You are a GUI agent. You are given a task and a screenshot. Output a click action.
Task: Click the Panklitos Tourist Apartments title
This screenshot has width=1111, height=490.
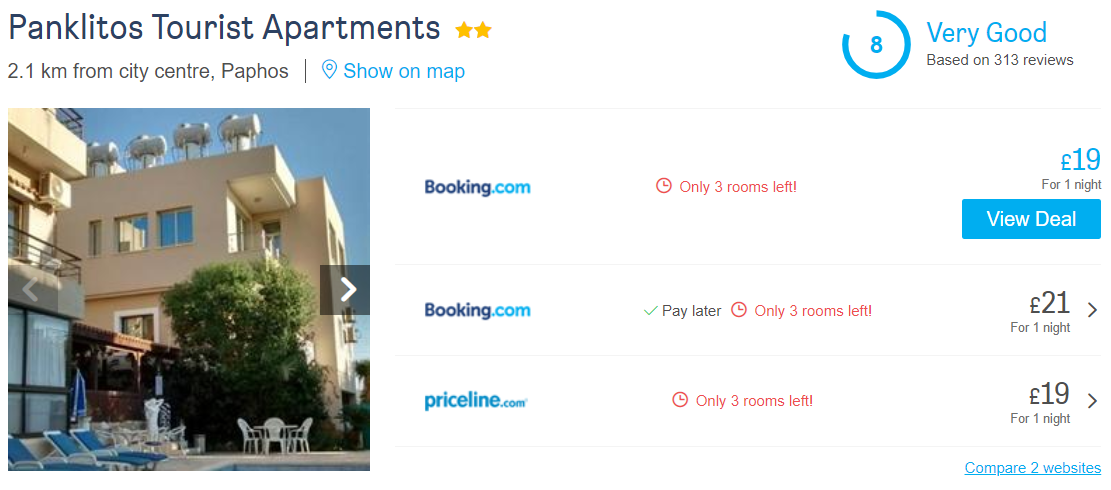[224, 28]
